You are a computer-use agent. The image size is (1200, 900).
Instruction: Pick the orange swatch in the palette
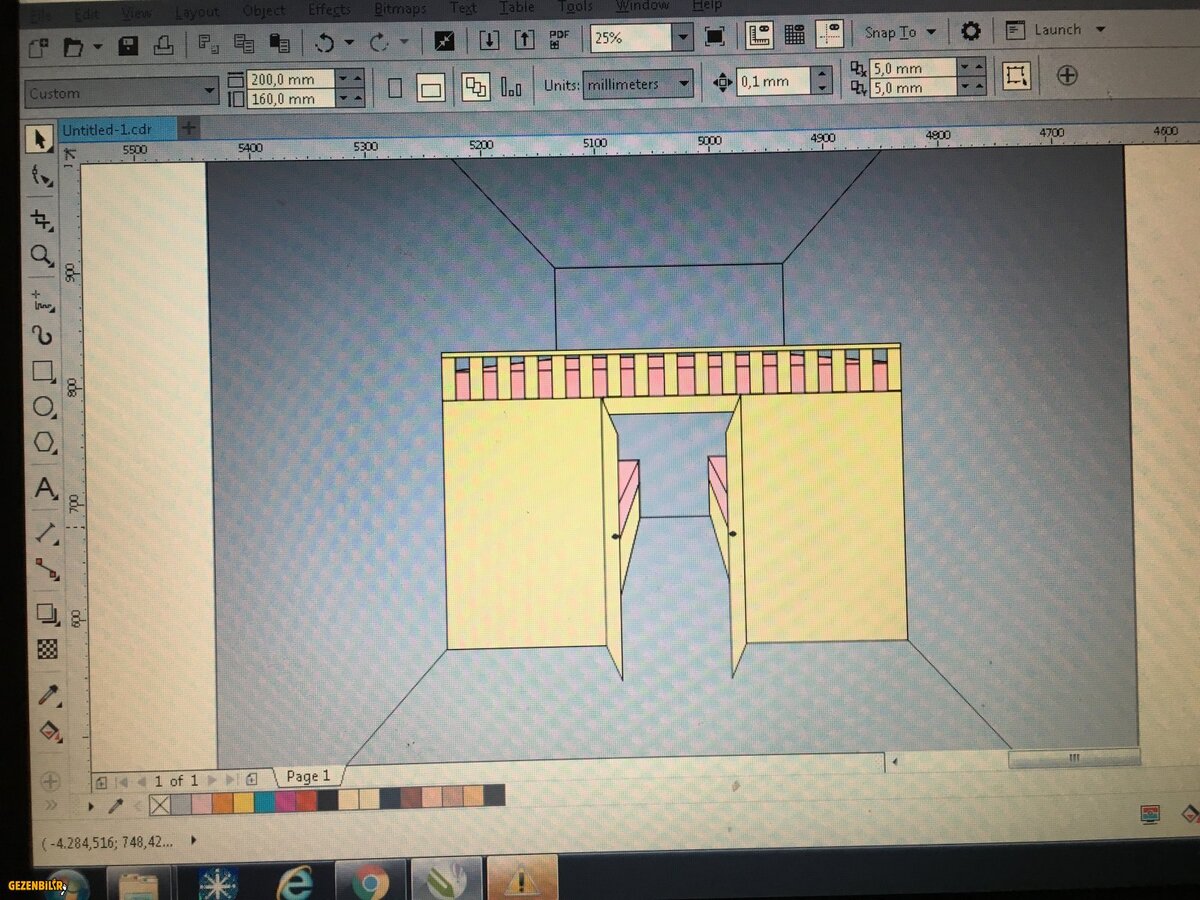[222, 800]
